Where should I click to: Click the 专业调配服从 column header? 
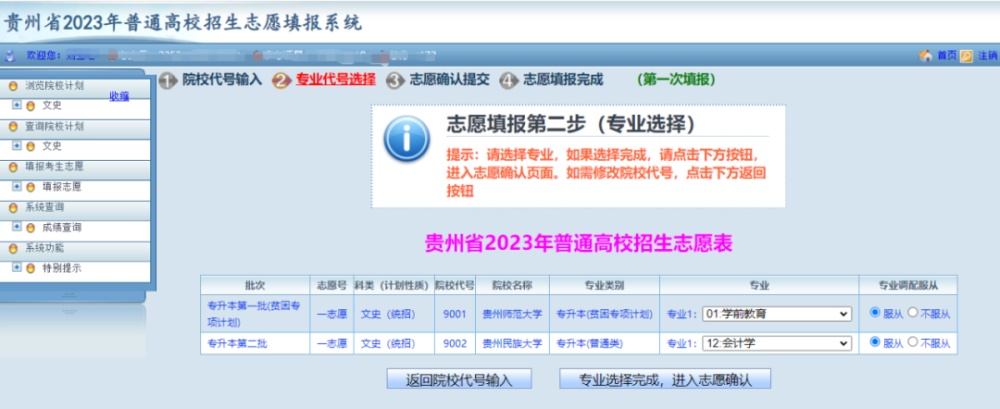pos(908,285)
